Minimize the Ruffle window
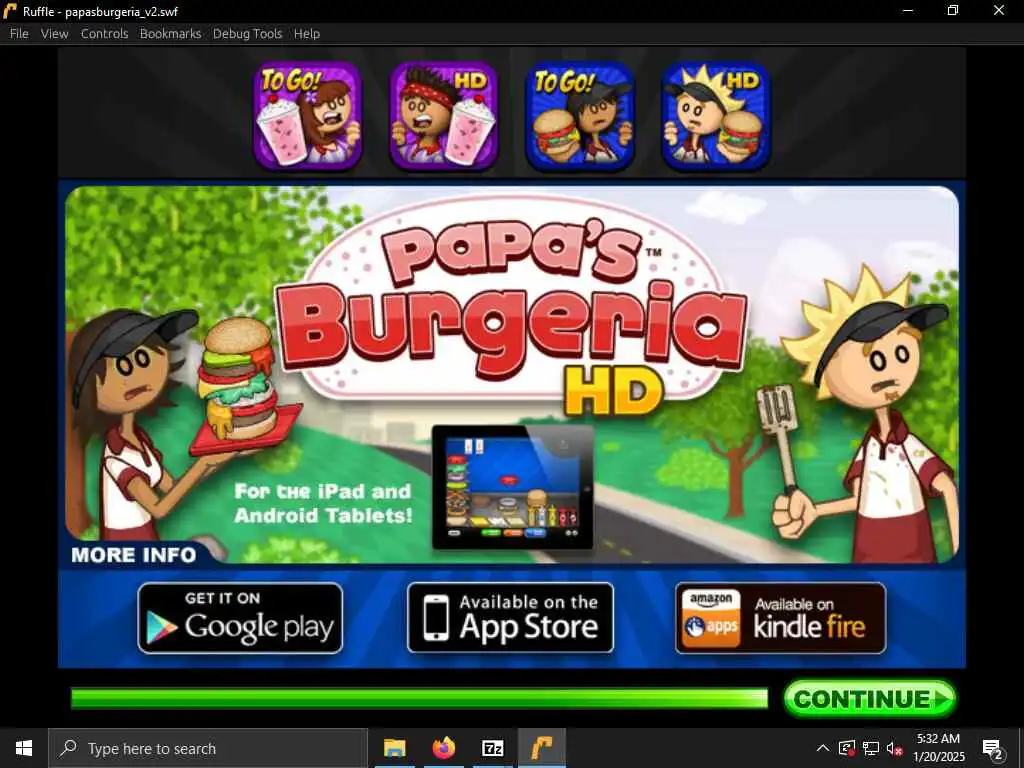This screenshot has height=768, width=1024. tap(908, 10)
